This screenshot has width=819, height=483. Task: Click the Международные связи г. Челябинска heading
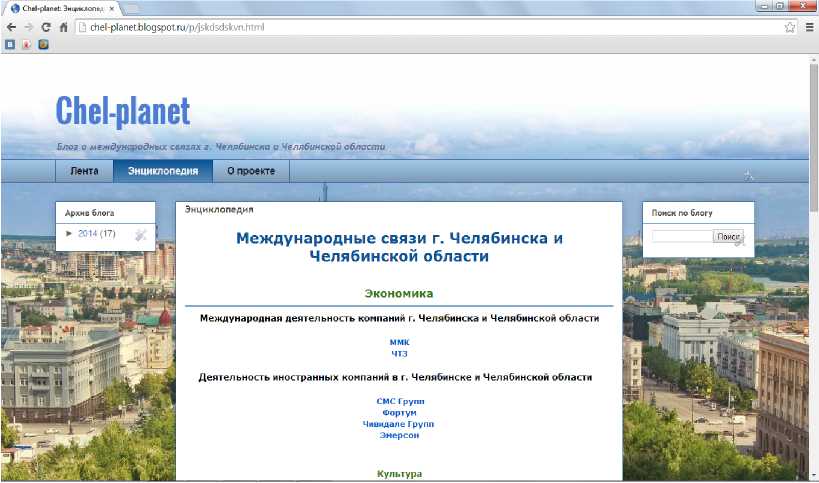point(399,247)
